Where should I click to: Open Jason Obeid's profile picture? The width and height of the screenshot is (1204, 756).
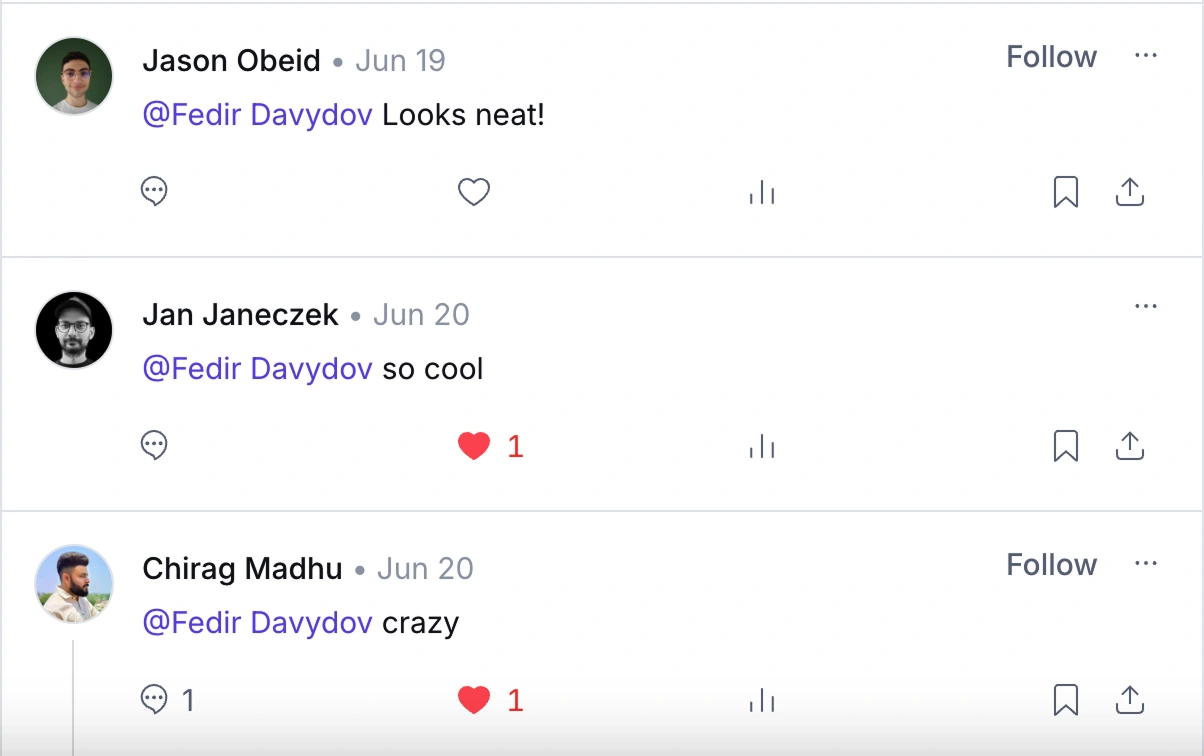(x=74, y=76)
